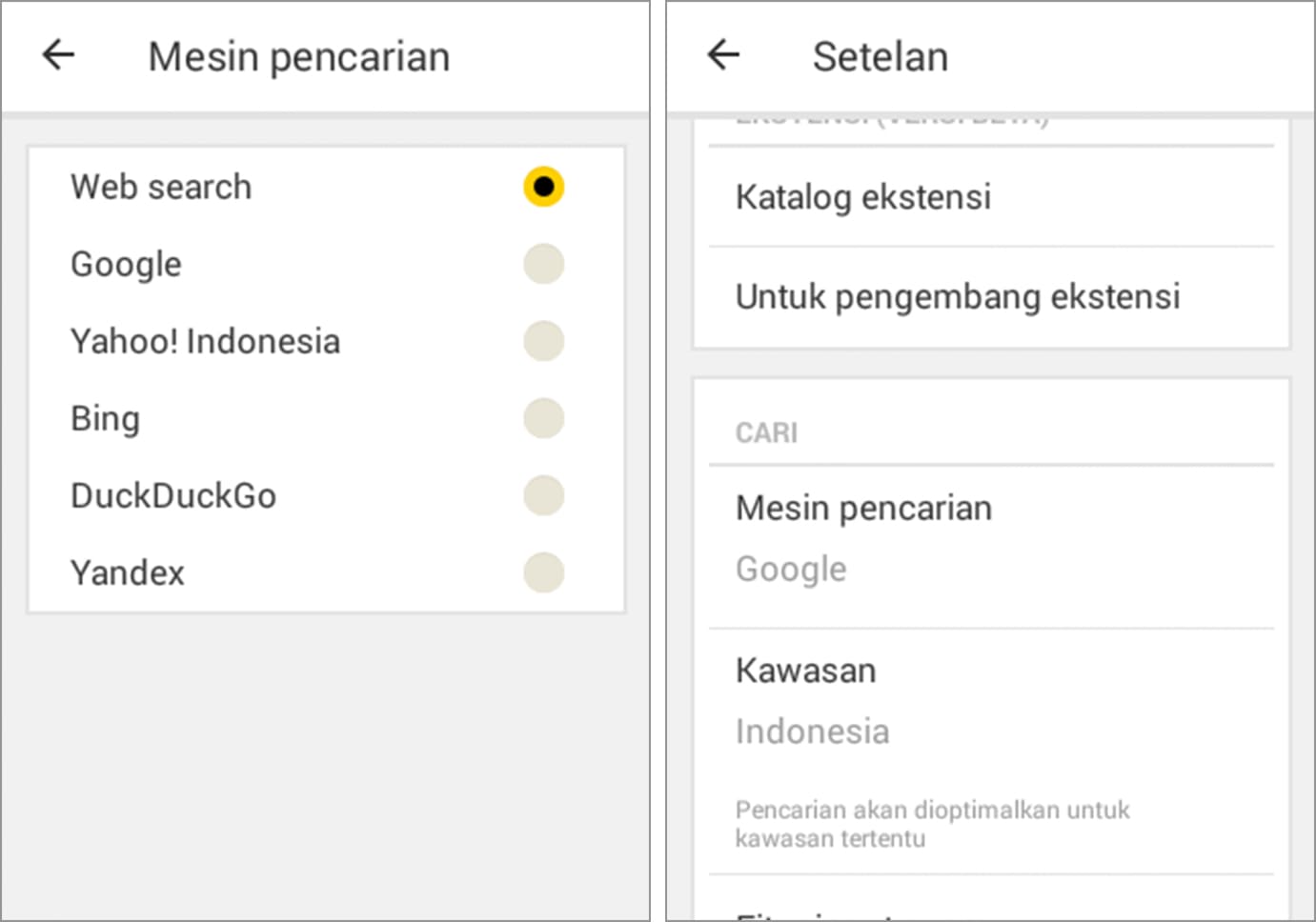Select the Google radio button
The height and width of the screenshot is (922, 1316).
point(543,264)
